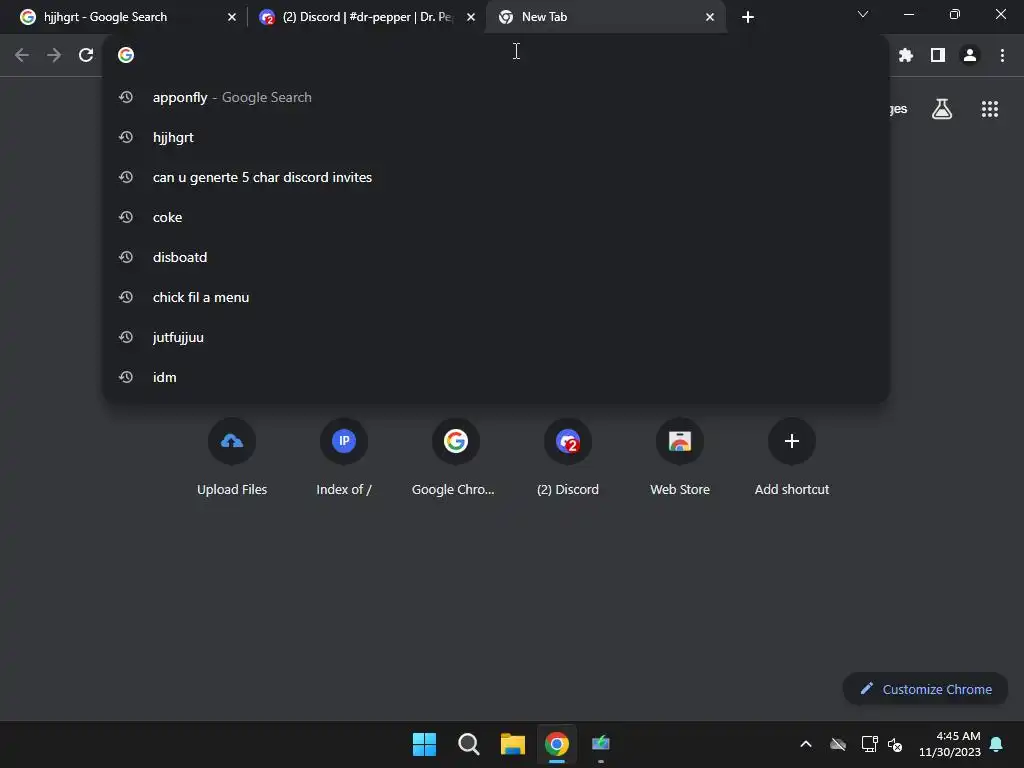
Task: Select the New Tab tab
Action: (606, 17)
